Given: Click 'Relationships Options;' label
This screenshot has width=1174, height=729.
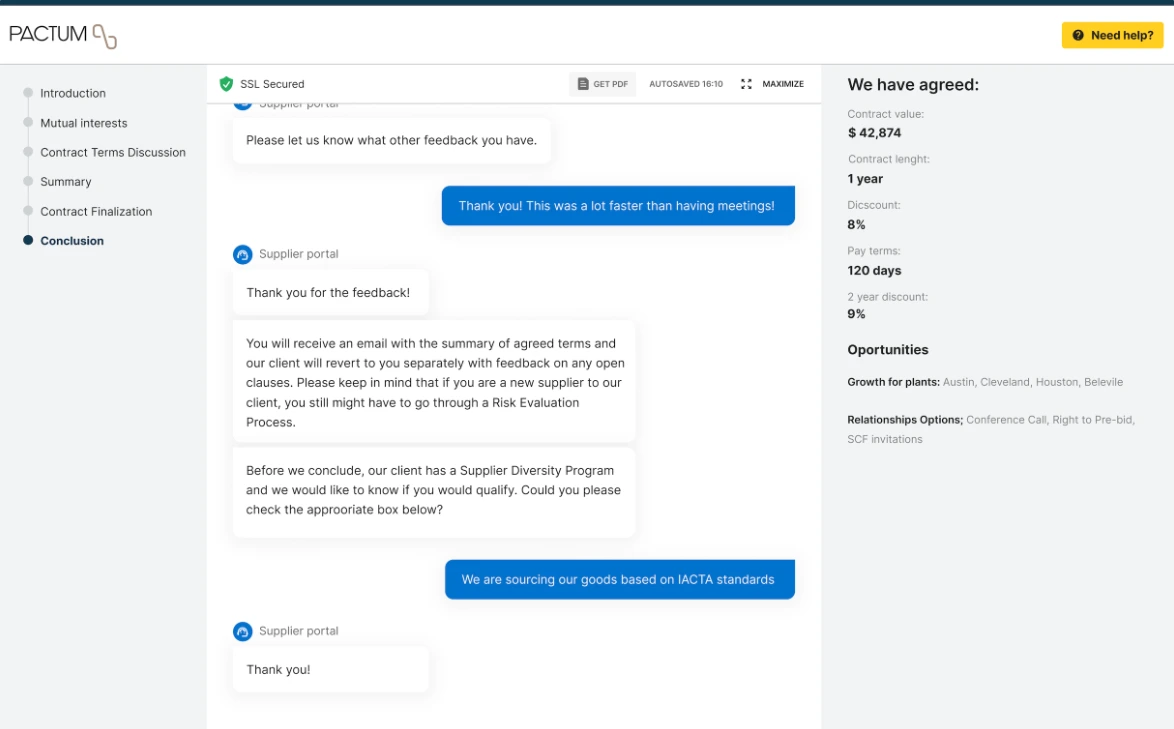Looking at the screenshot, I should pos(904,419).
